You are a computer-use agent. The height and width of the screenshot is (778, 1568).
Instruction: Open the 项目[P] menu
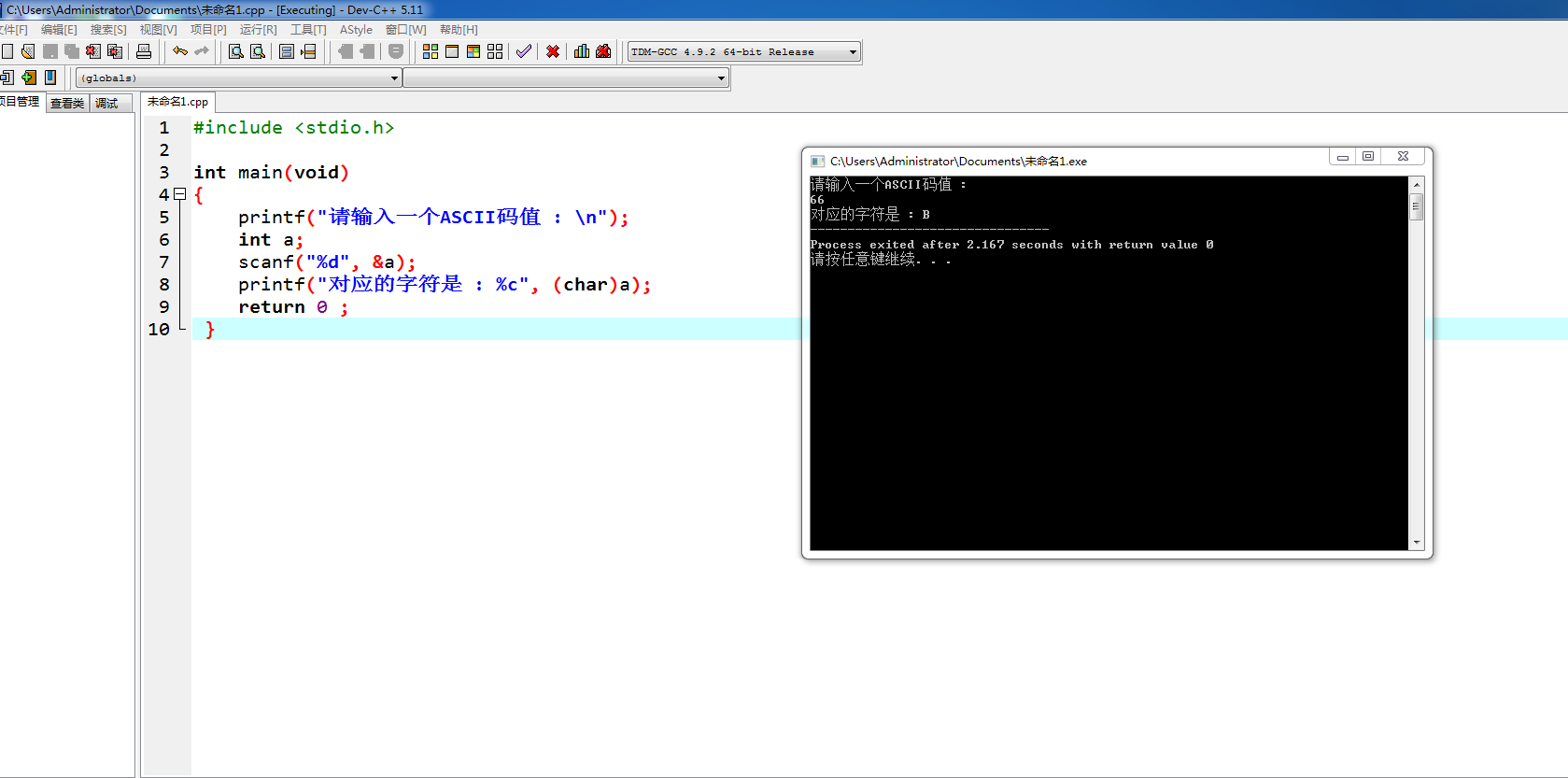coord(208,30)
